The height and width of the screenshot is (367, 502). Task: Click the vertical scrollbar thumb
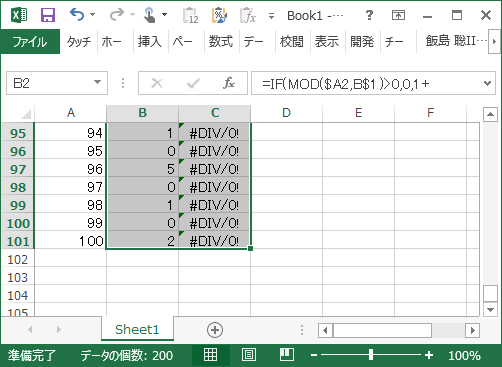pos(490,294)
